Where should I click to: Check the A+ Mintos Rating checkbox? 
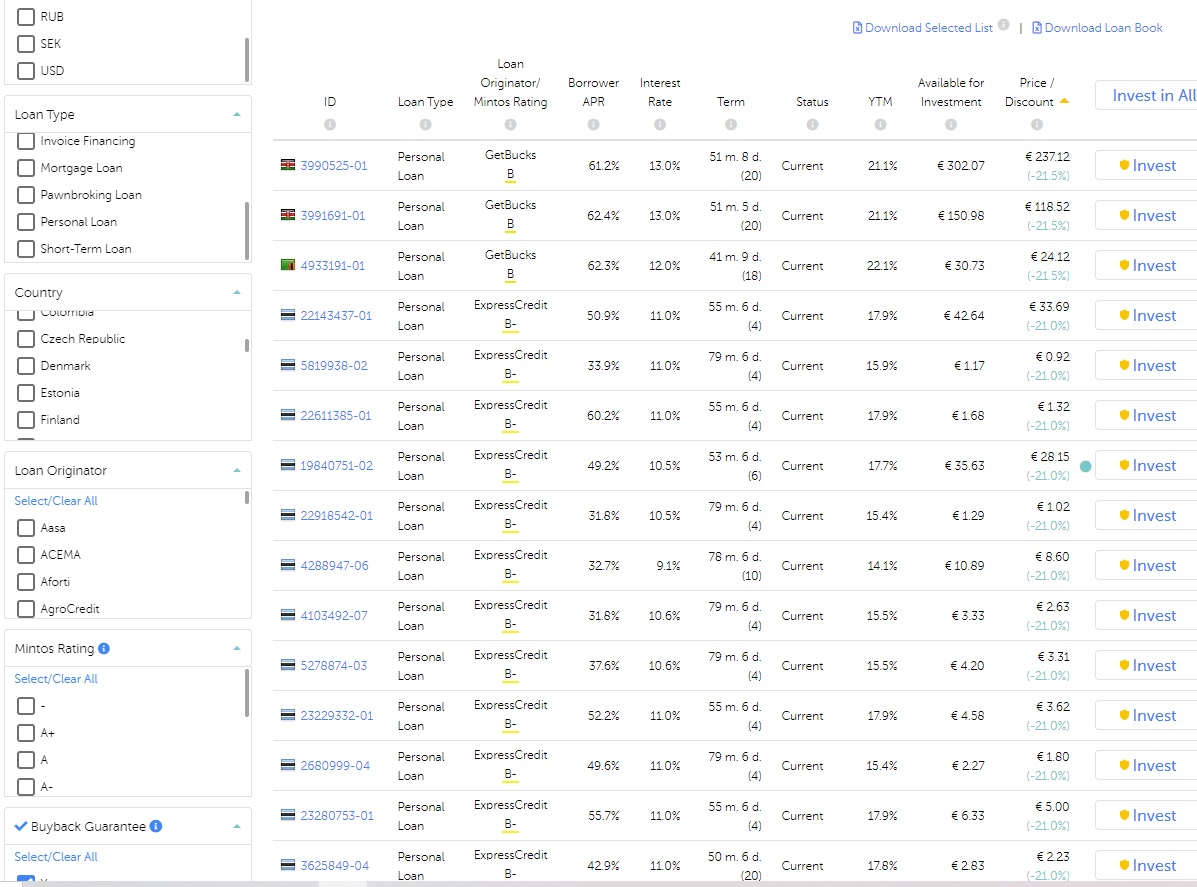26,733
